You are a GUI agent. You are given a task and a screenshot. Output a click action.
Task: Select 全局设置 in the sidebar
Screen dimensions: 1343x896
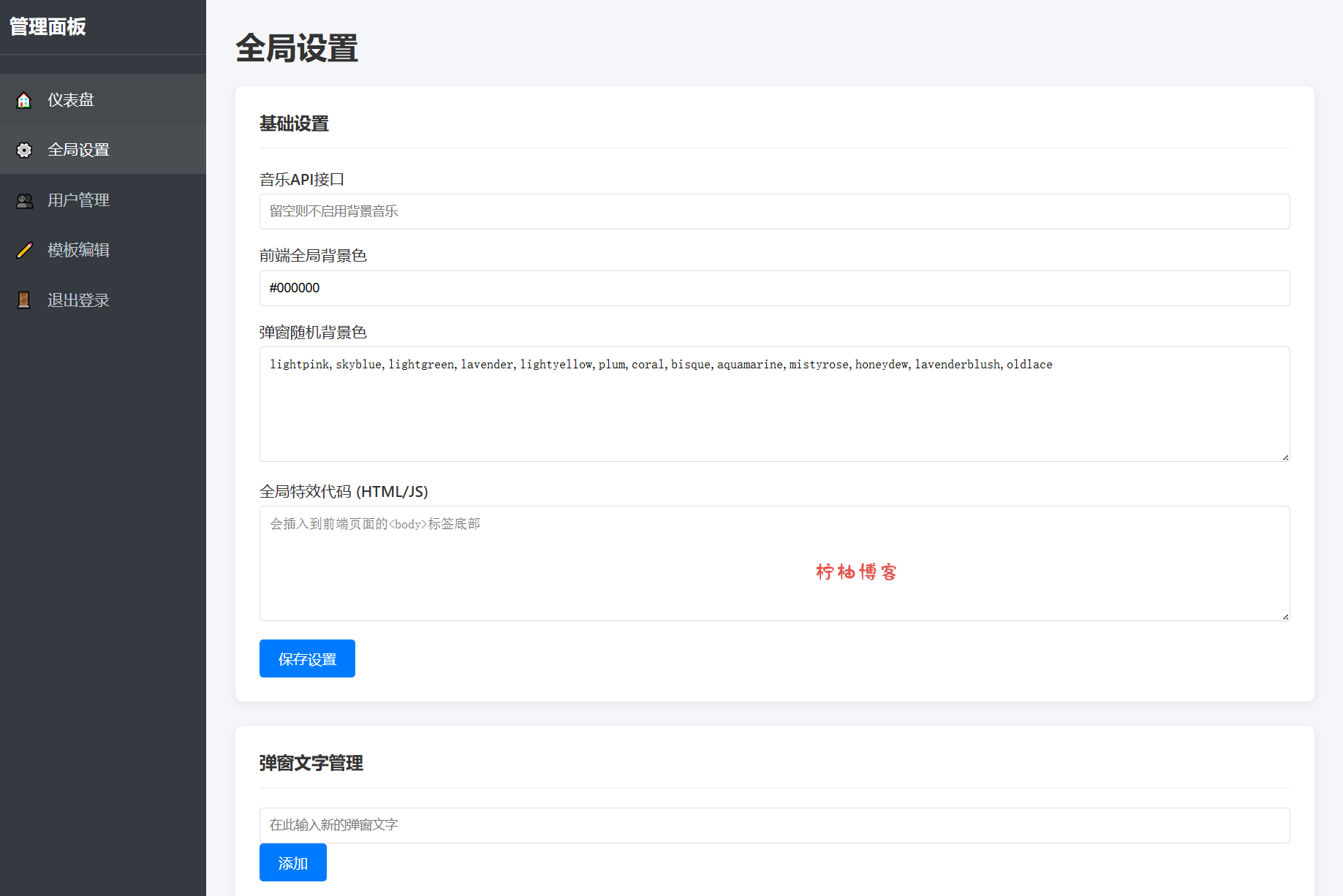[78, 150]
